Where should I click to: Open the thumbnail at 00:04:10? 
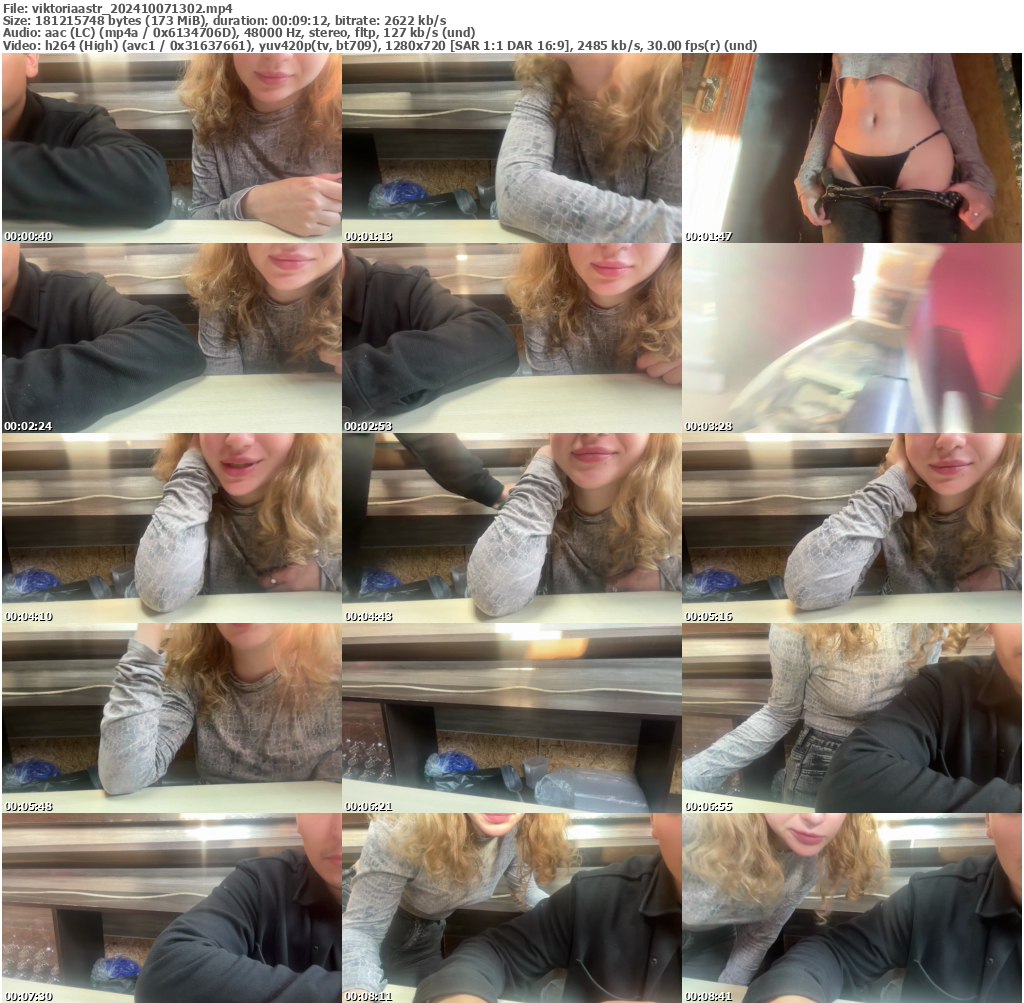tap(171, 528)
